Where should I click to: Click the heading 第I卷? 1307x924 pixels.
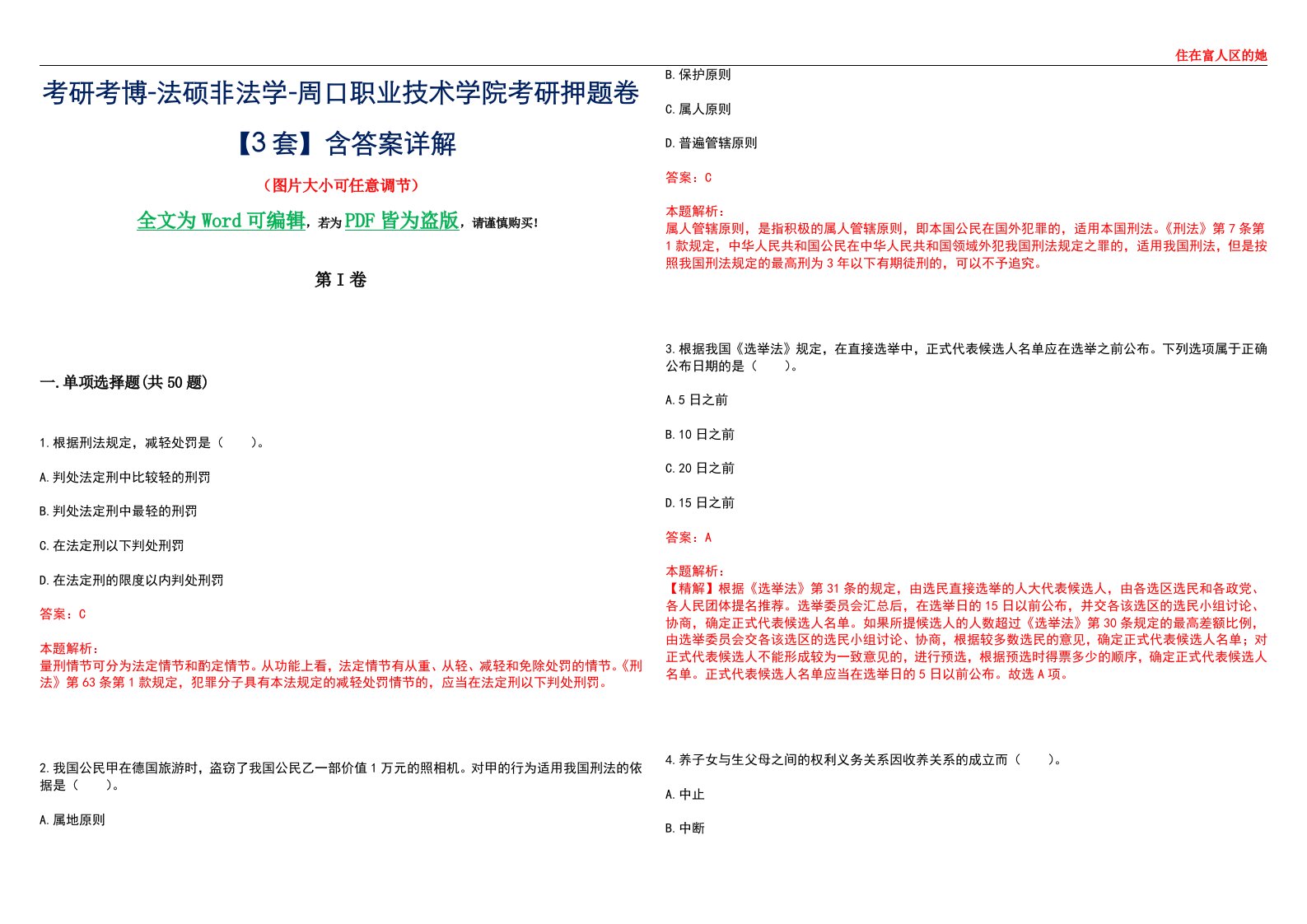[340, 280]
